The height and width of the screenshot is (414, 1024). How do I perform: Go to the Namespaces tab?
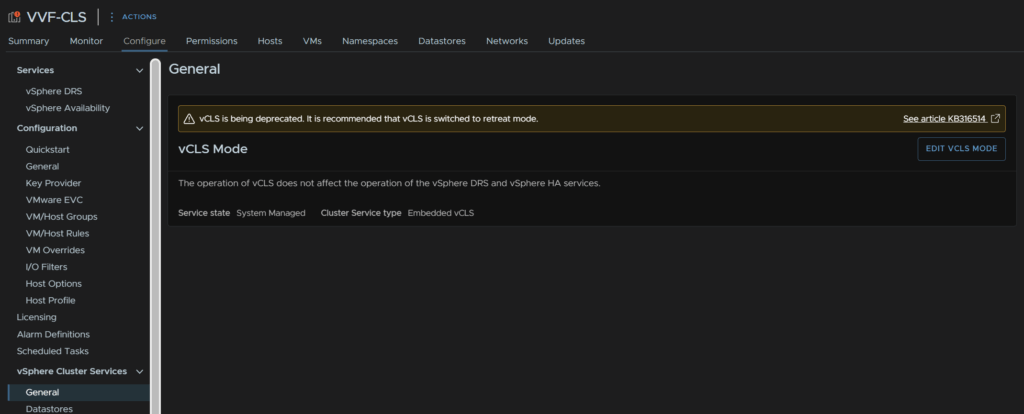click(370, 40)
